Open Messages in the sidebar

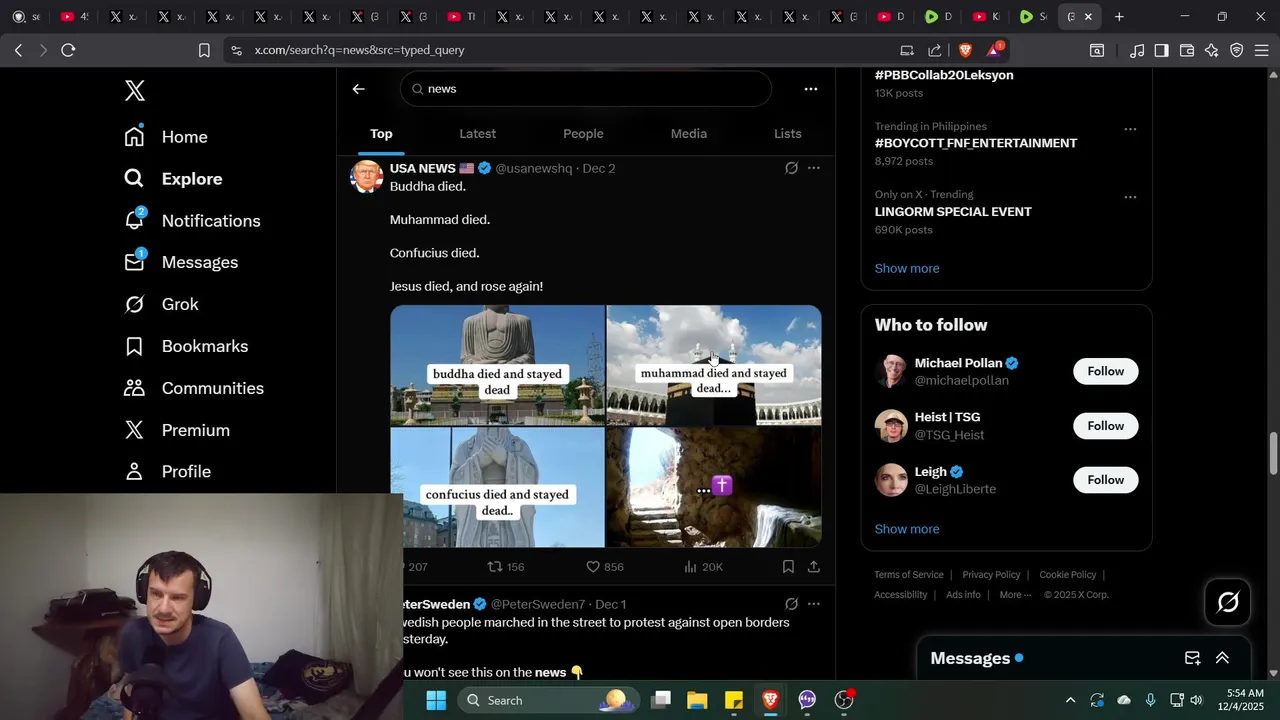coord(181,263)
